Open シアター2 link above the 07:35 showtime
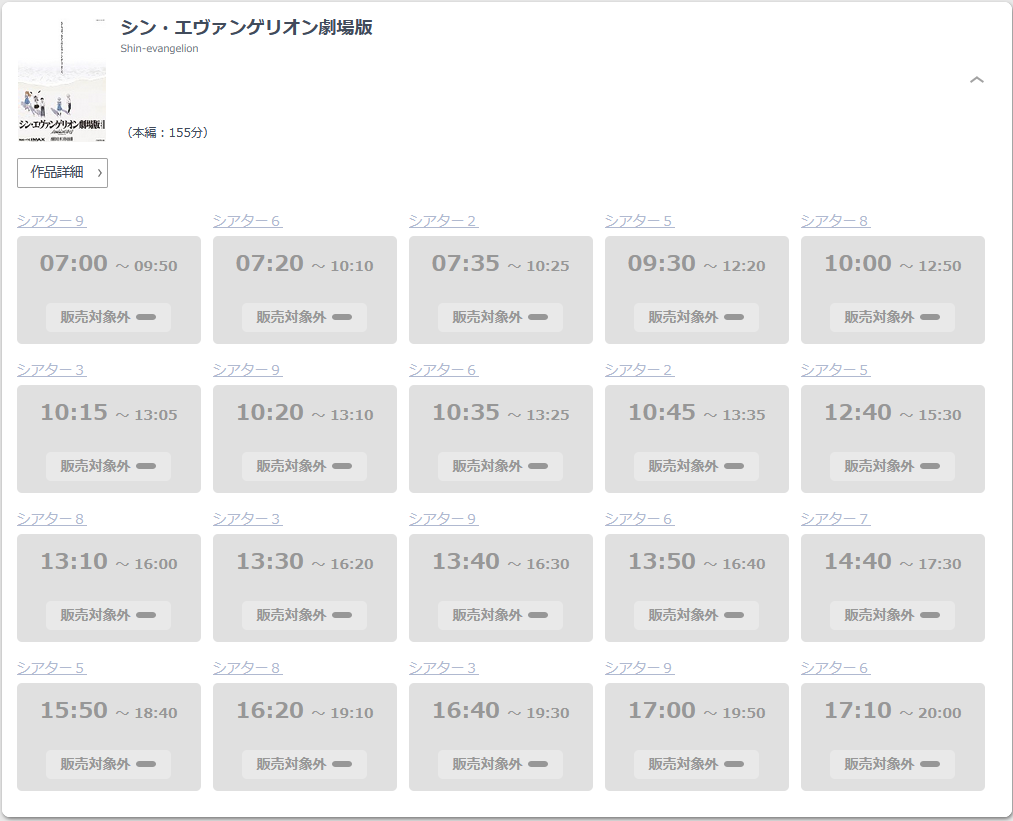This screenshot has height=821, width=1013. (x=443, y=221)
